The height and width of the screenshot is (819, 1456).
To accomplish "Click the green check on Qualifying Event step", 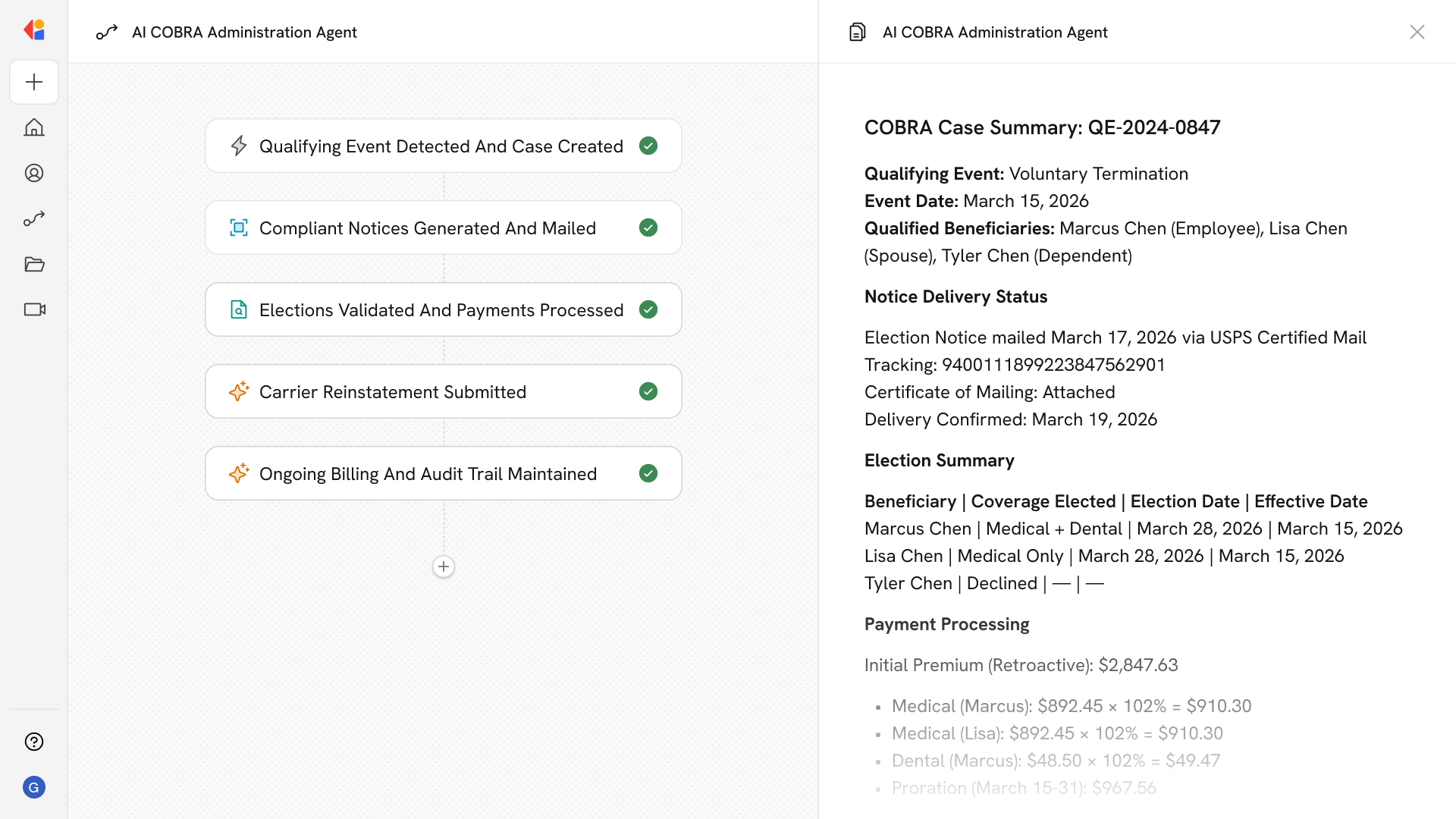I will [x=648, y=146].
